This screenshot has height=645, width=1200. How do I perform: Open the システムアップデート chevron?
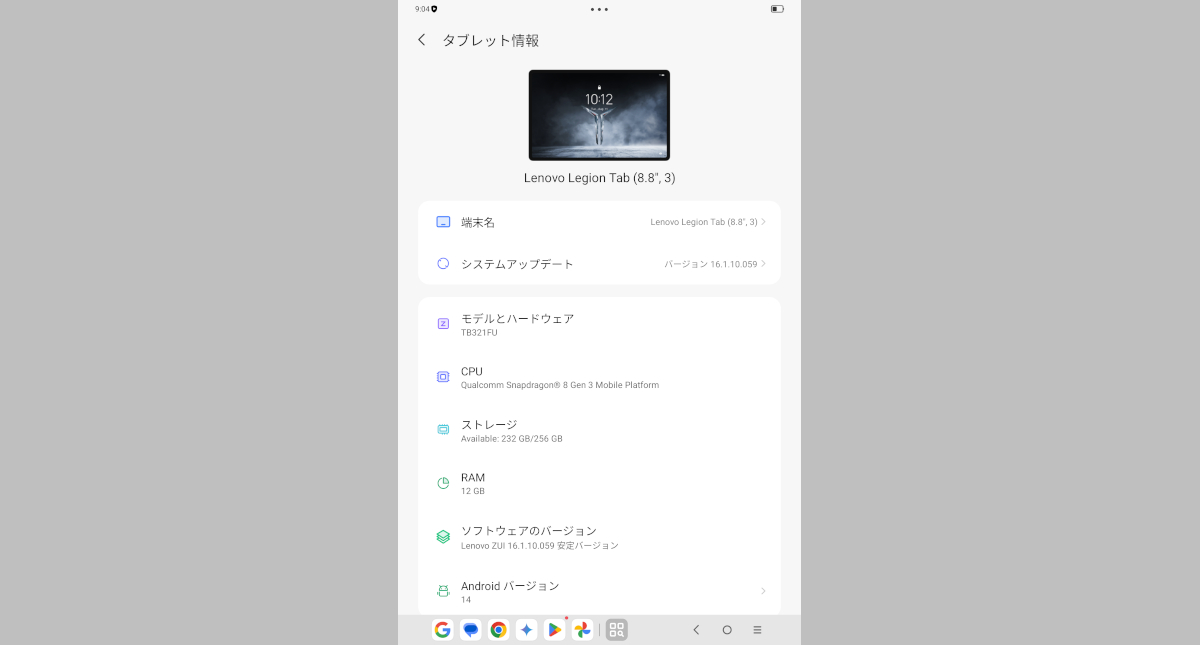763,263
